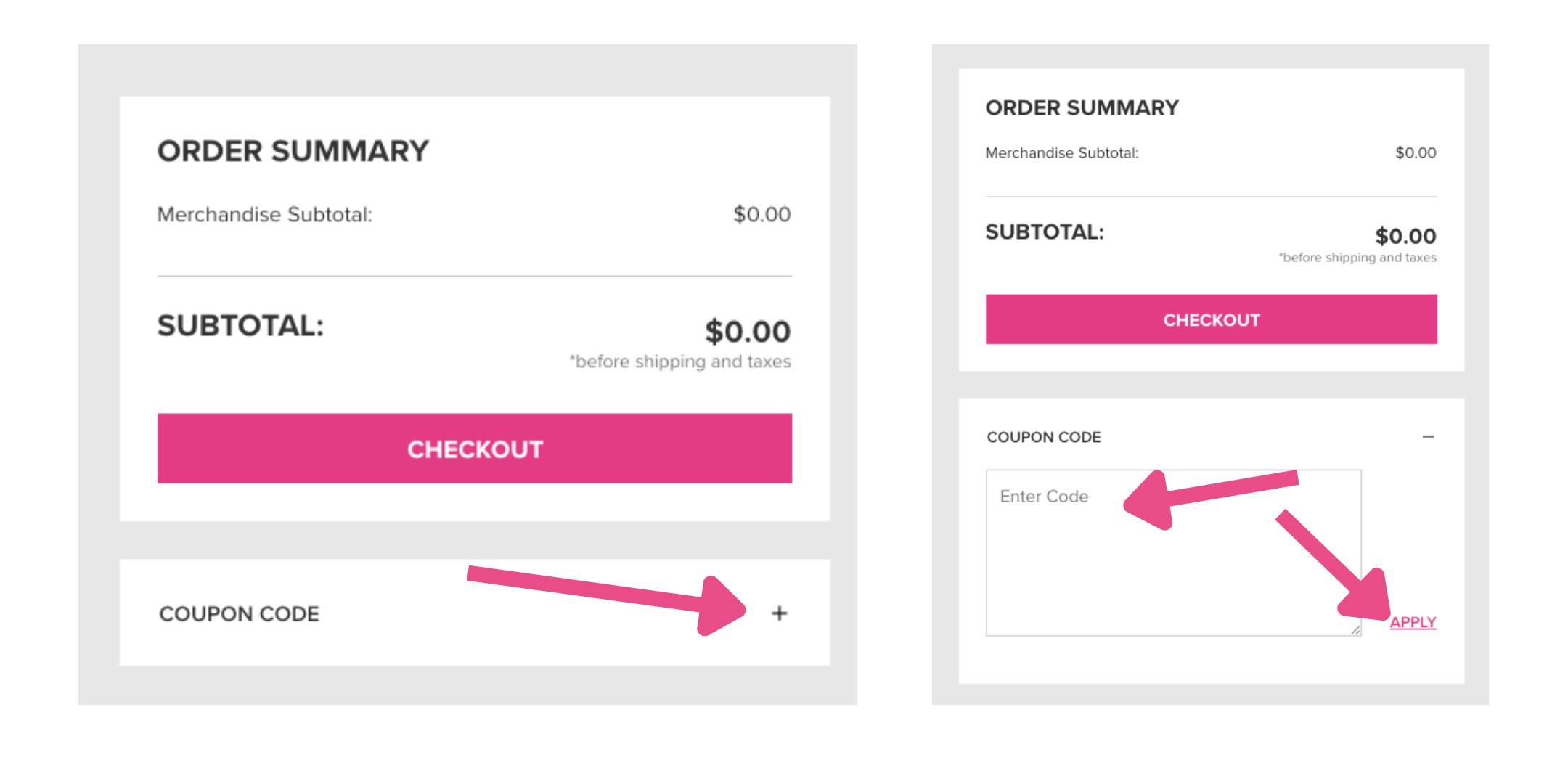Screen dimensions: 1568x784
Task: Click bold $0.00 subtotal in the smaller card
Action: click(x=1405, y=236)
